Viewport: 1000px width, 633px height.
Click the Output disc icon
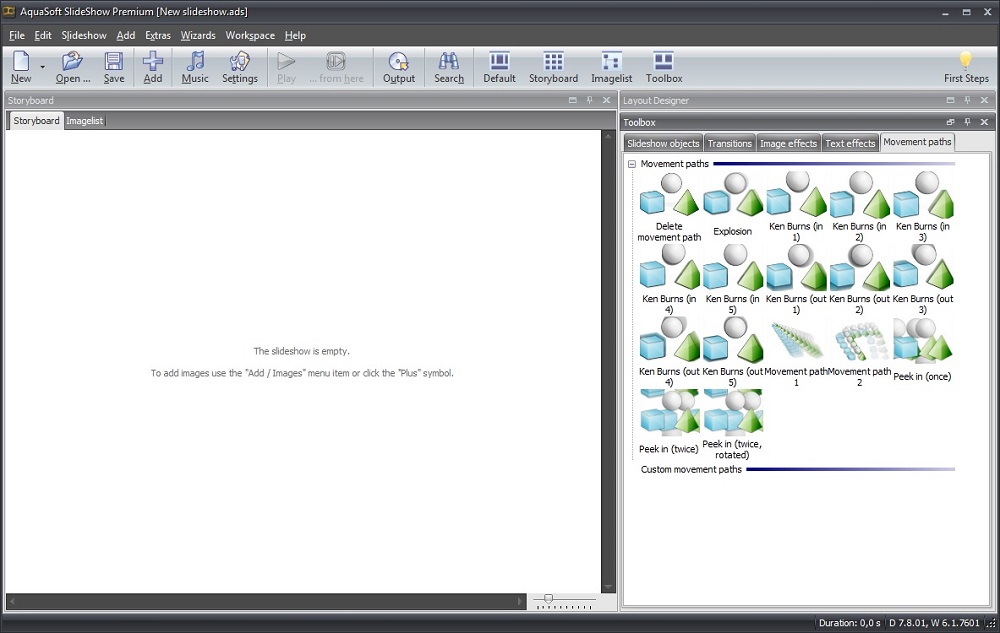399,62
